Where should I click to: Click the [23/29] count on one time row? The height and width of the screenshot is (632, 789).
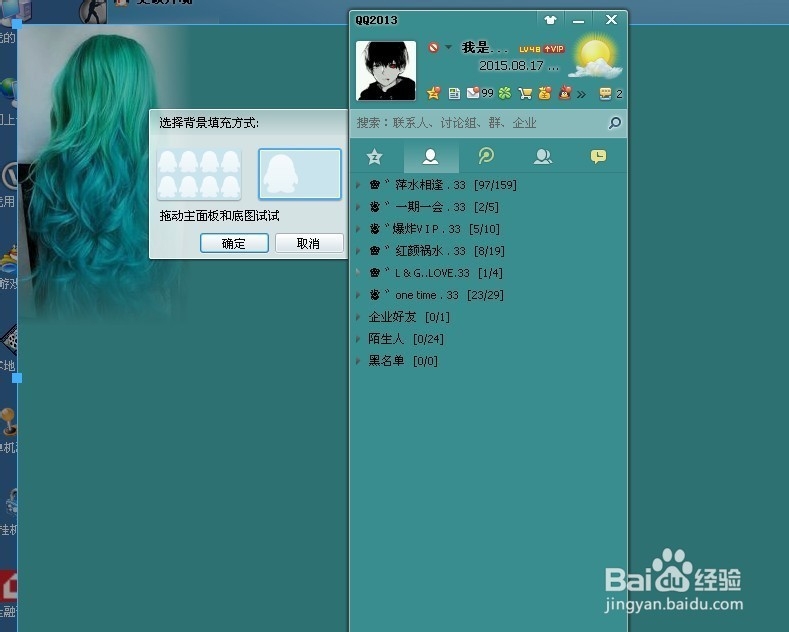point(486,295)
